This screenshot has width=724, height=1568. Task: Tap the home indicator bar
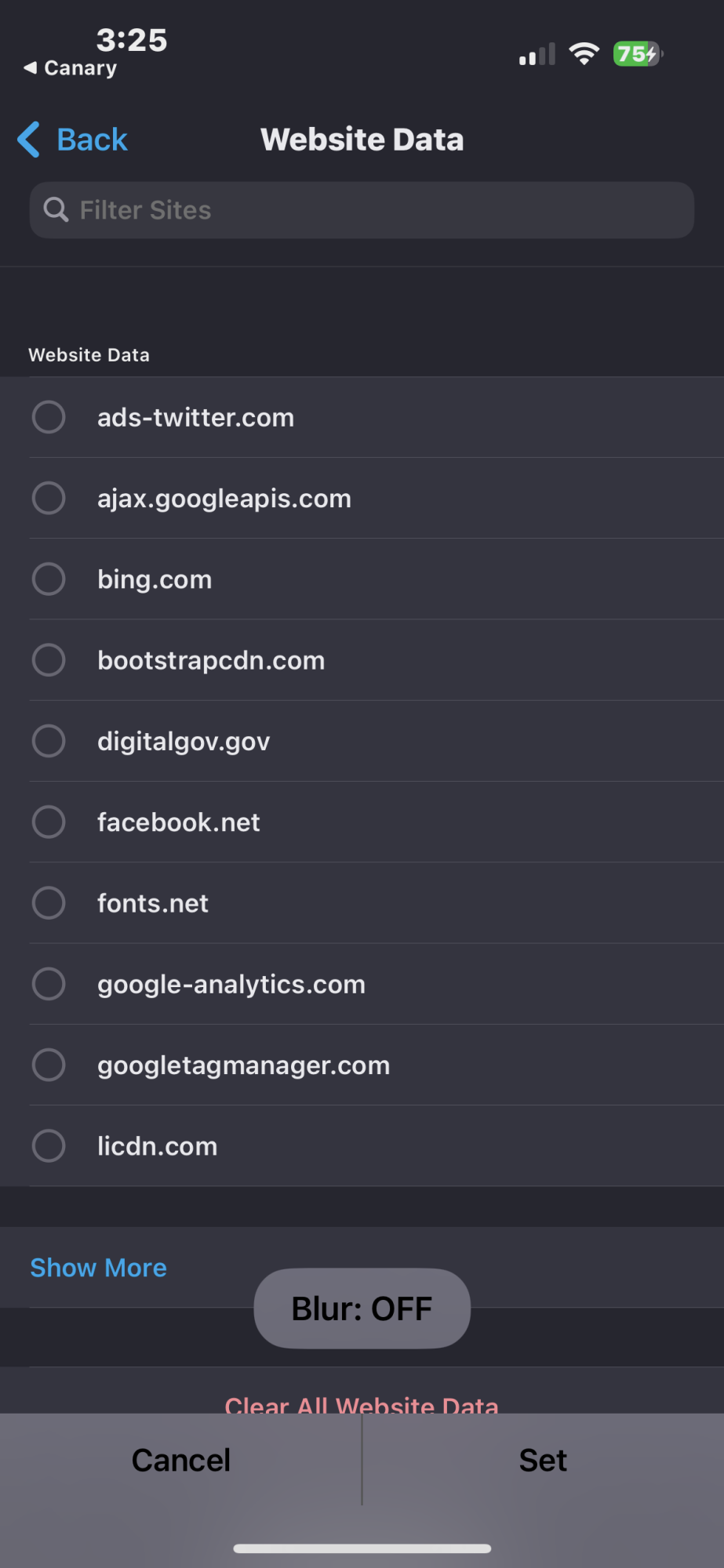(x=362, y=1548)
